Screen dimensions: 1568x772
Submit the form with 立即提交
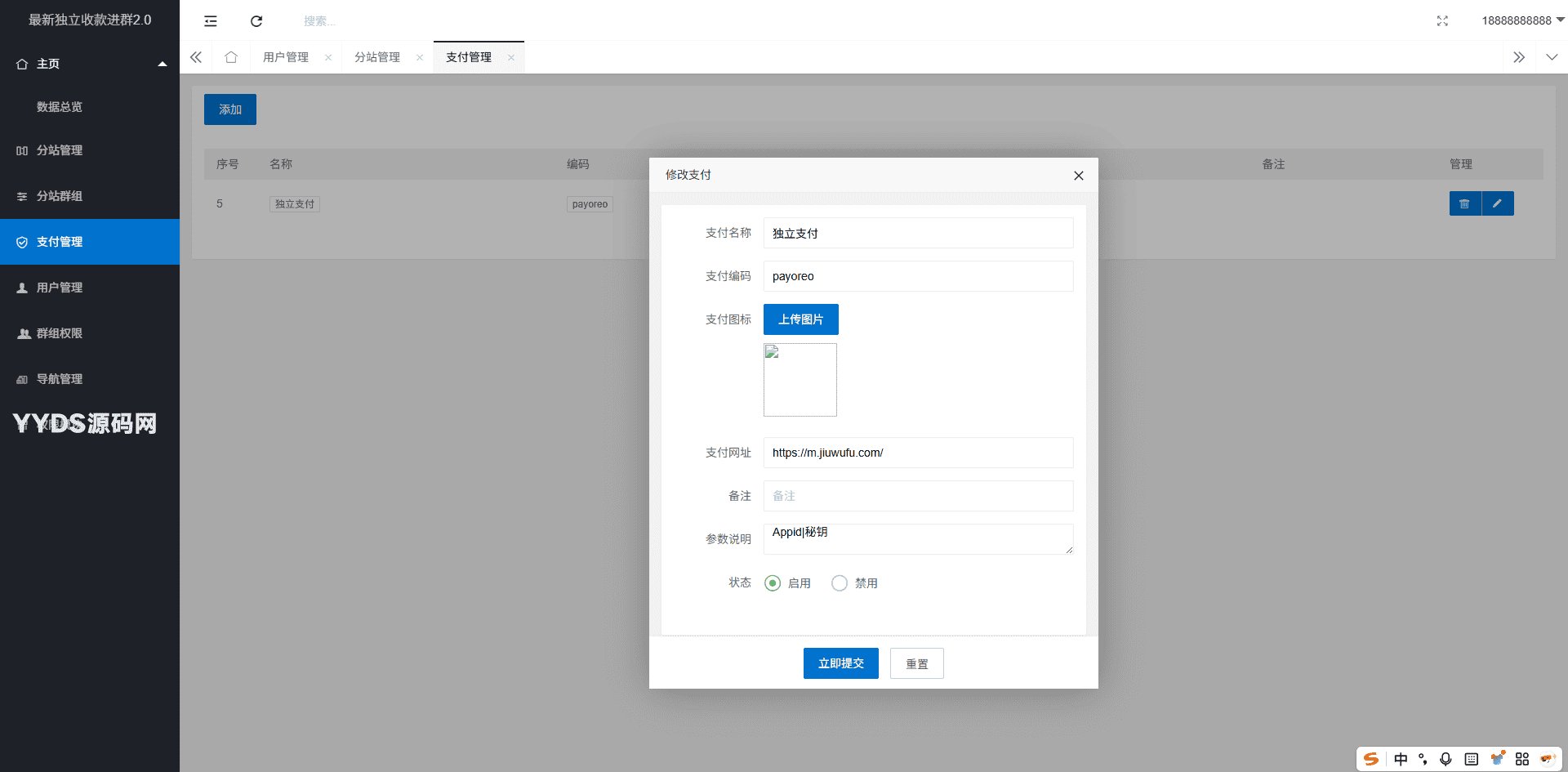point(841,663)
